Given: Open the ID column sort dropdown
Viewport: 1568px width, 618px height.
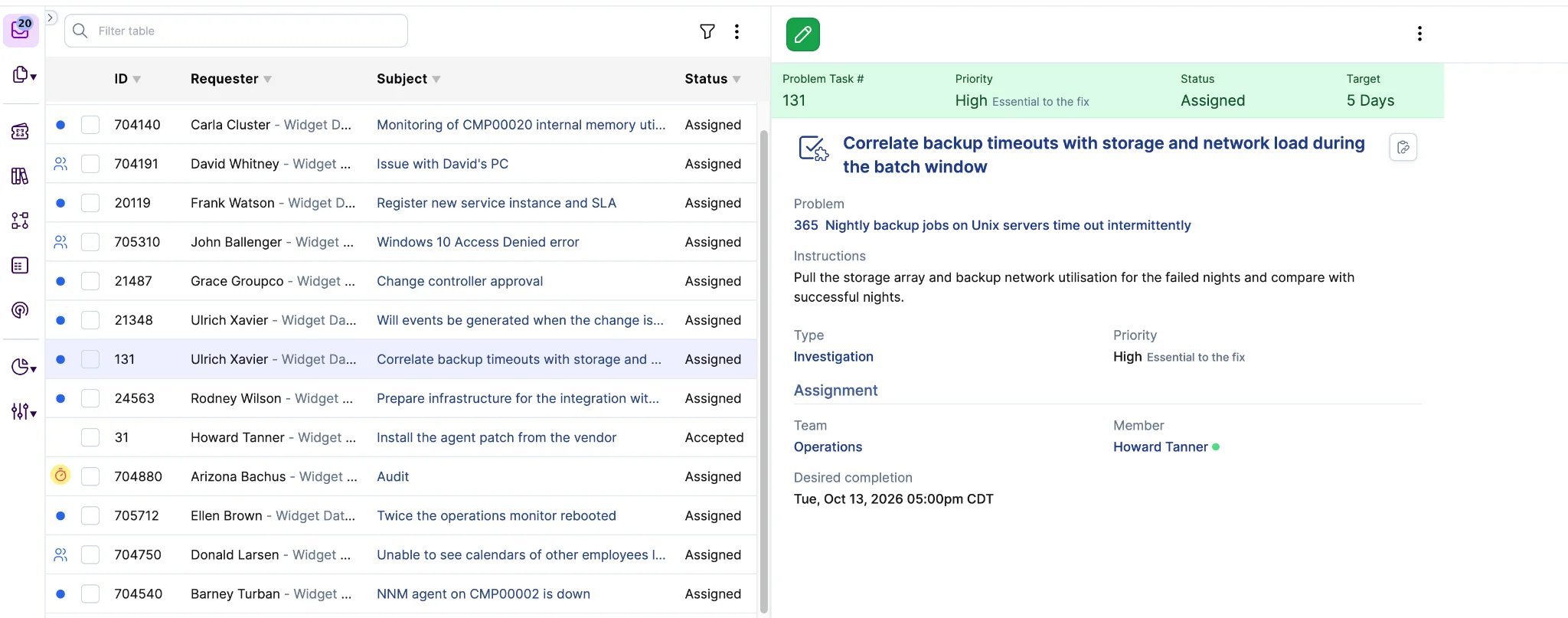Looking at the screenshot, I should (x=137, y=80).
